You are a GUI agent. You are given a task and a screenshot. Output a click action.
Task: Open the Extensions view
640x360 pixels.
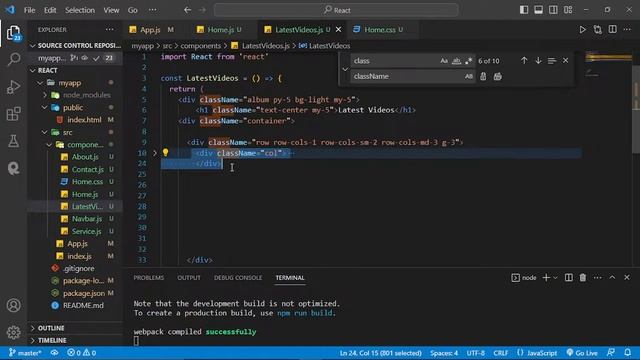pos(13,114)
